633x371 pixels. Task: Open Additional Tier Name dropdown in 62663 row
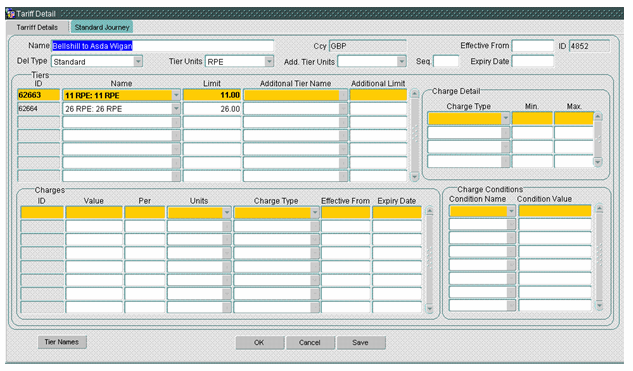pos(343,95)
